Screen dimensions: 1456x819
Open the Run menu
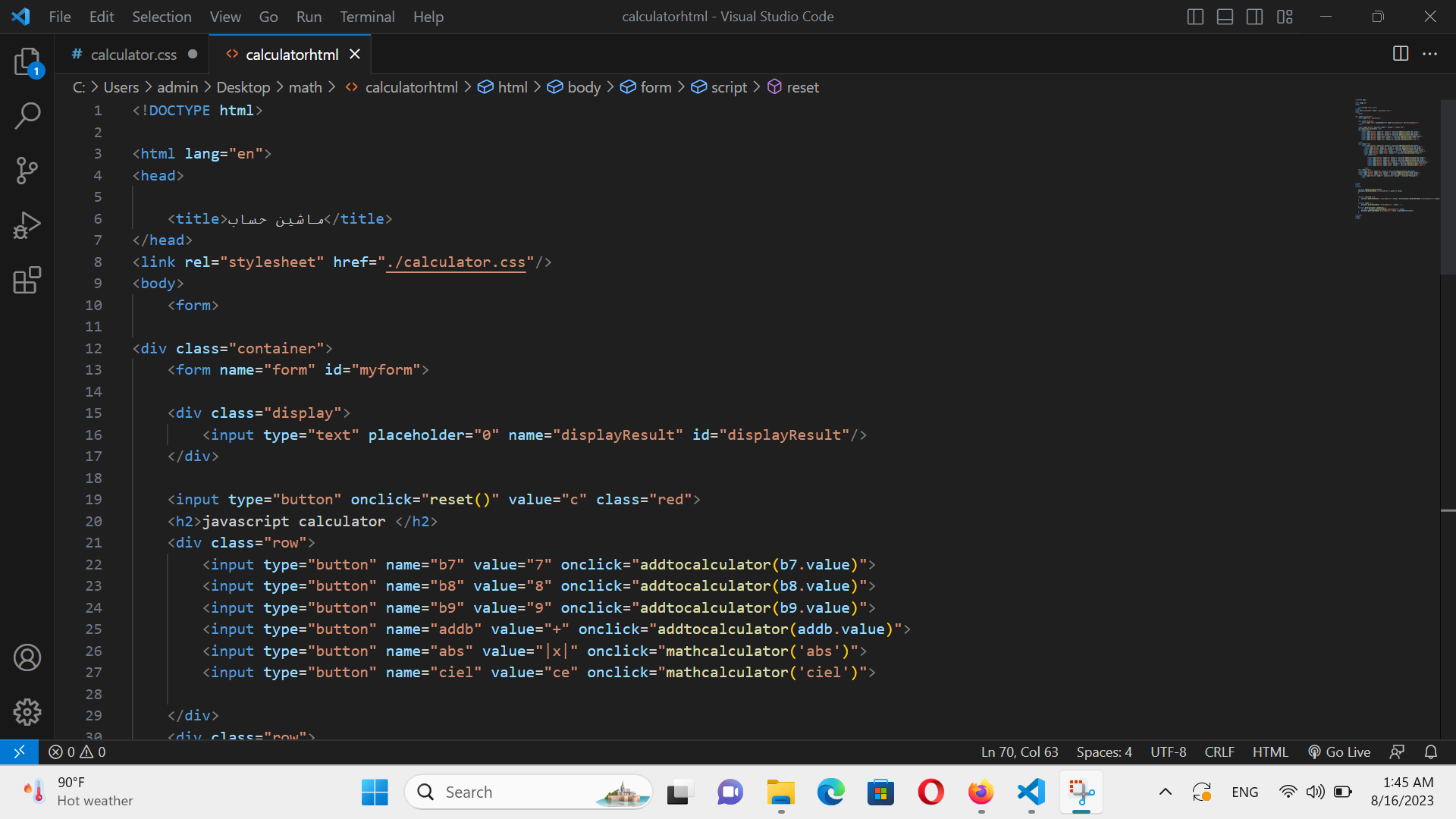coord(309,17)
